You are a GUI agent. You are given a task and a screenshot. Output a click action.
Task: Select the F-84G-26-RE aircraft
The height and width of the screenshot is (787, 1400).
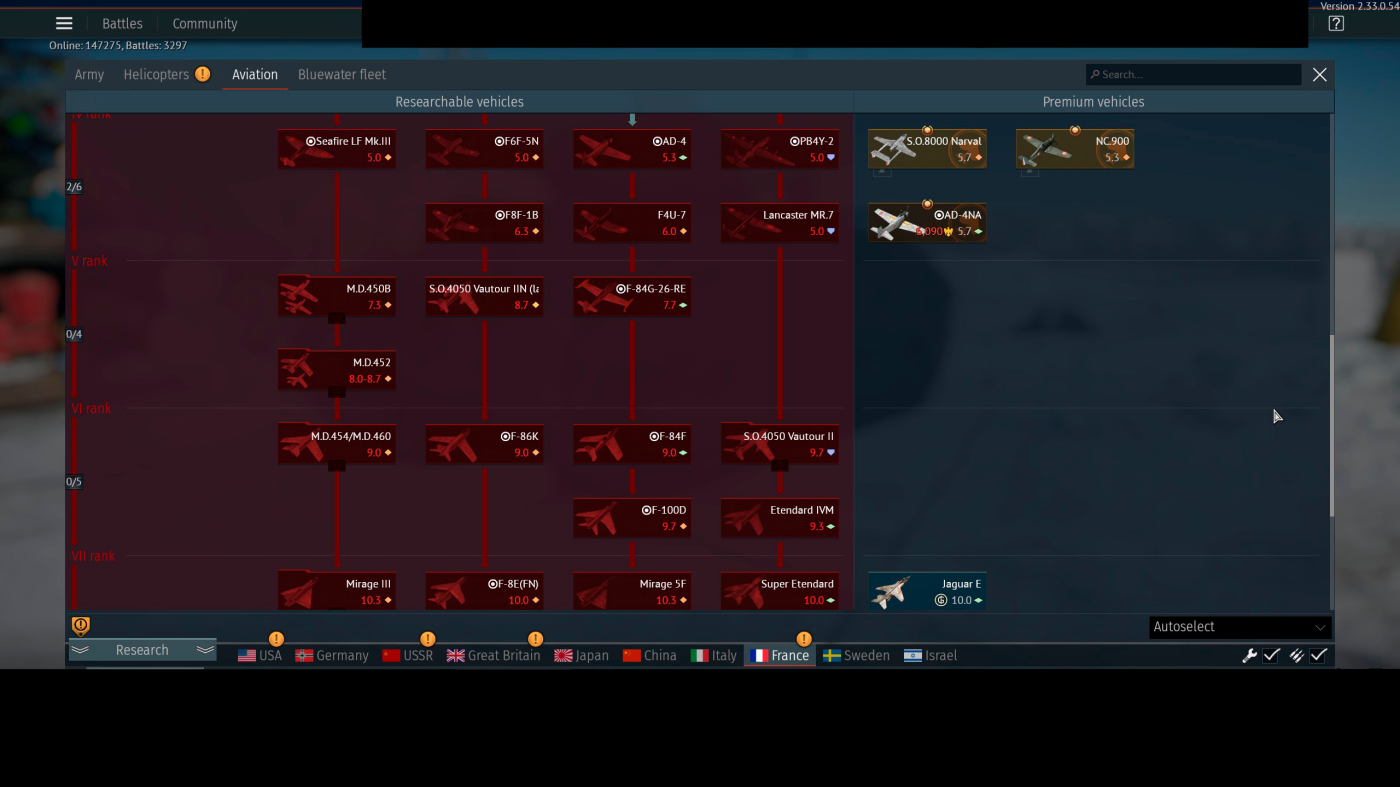click(632, 297)
